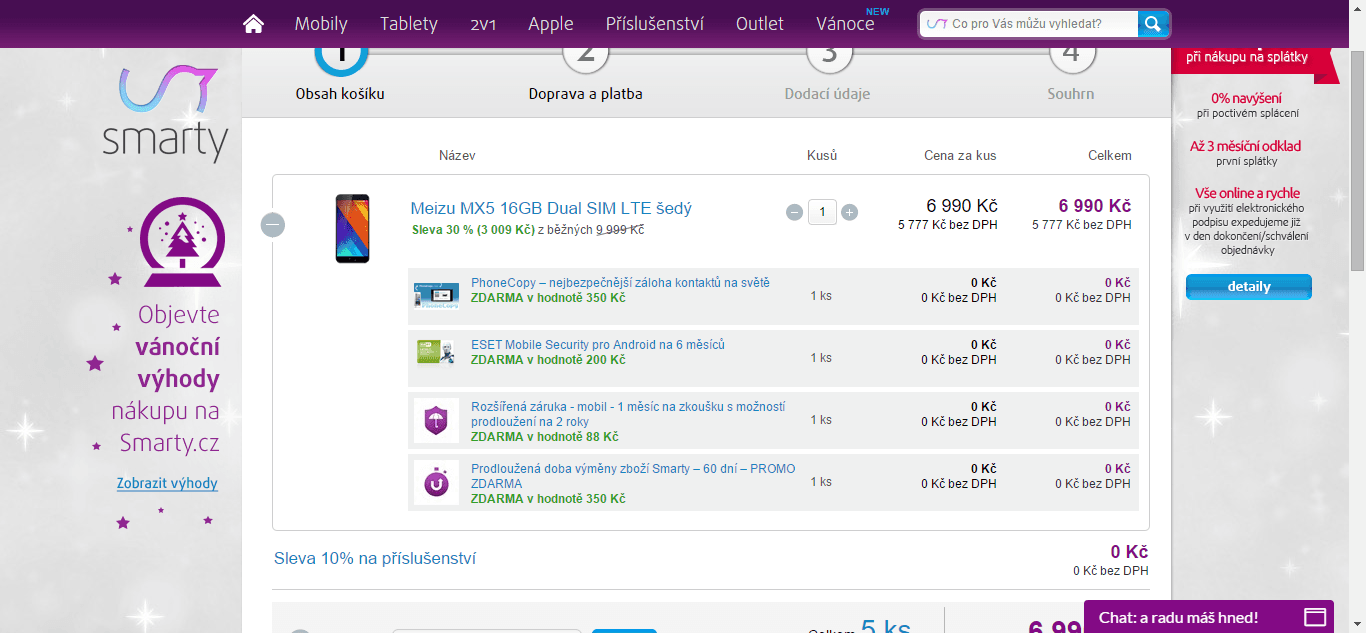The image size is (1366, 633).
Task: Click the Christmas snow globe icon
Action: [183, 241]
